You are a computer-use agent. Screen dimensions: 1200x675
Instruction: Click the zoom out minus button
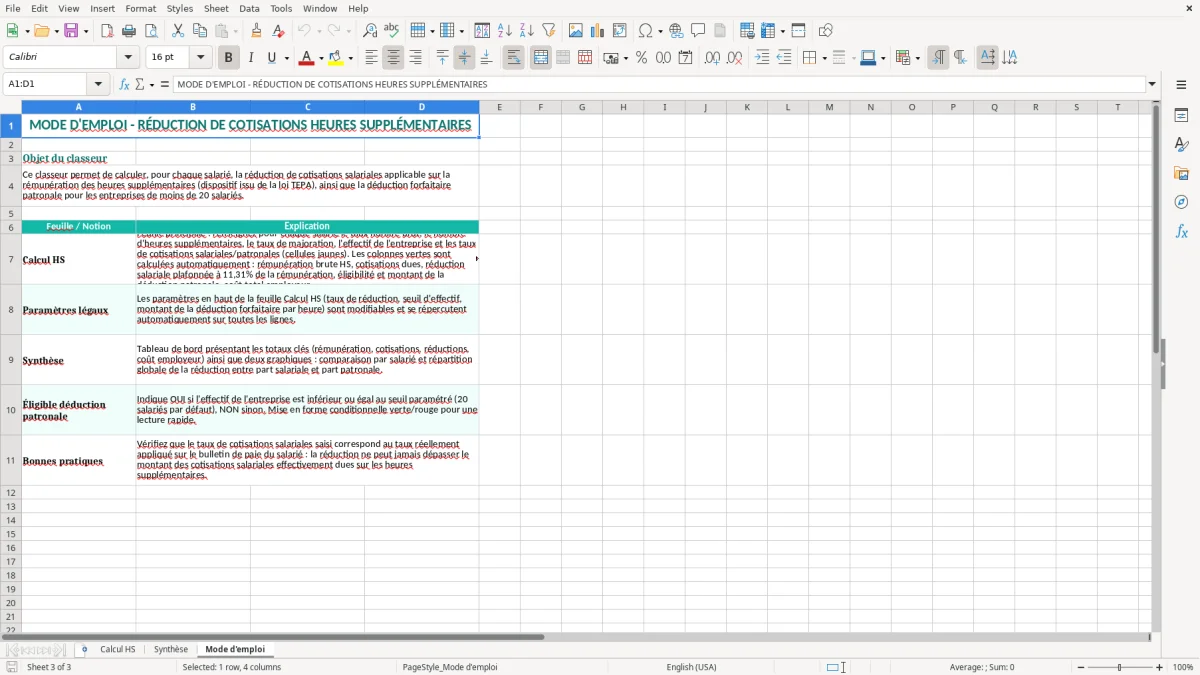(1080, 667)
